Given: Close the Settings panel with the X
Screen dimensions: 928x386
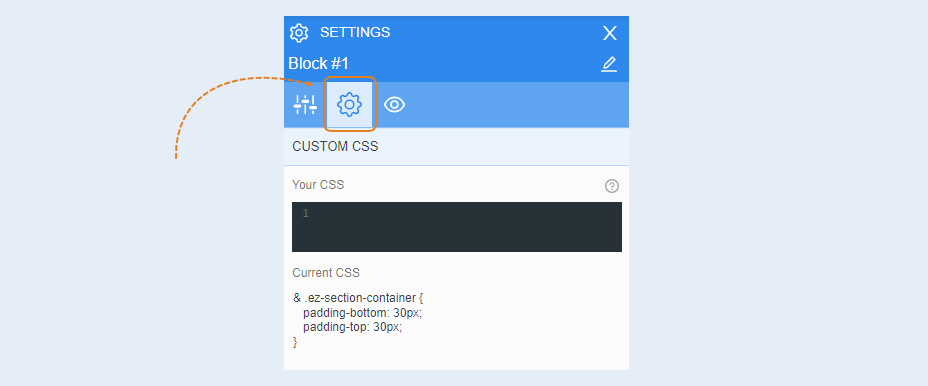Looking at the screenshot, I should coord(610,33).
